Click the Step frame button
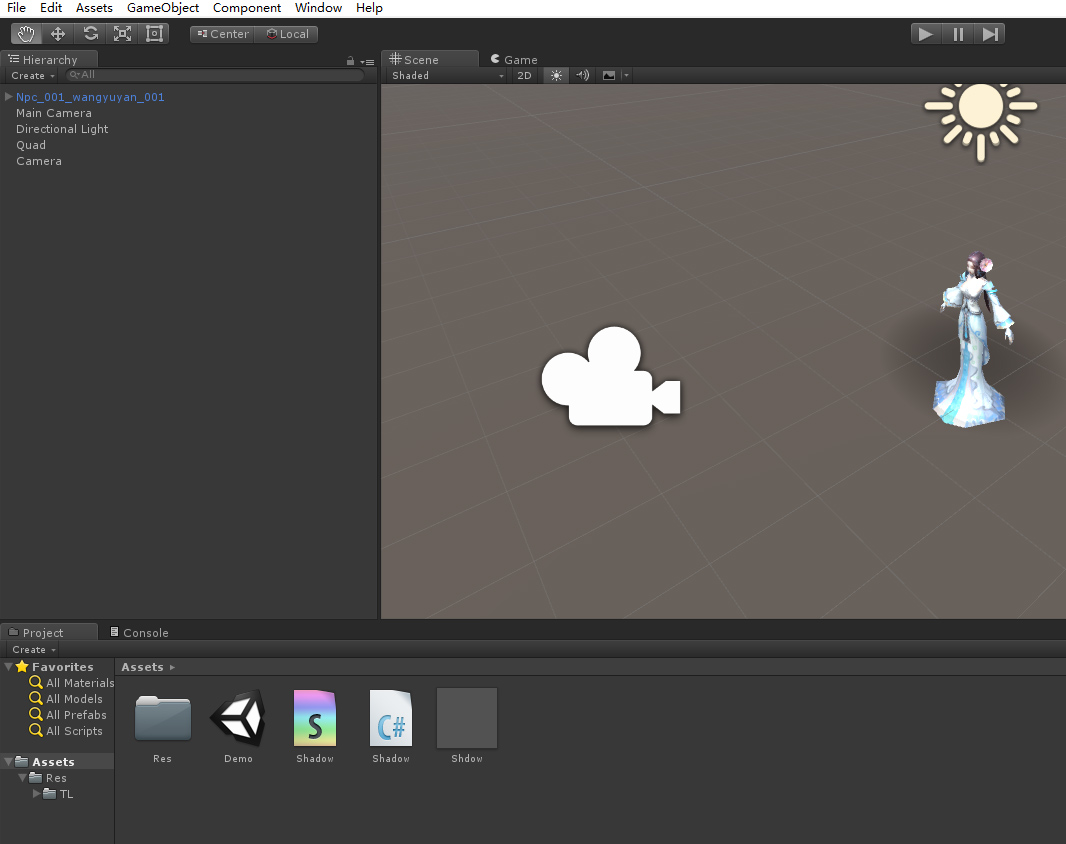Viewport: 1066px width, 844px height. point(990,34)
